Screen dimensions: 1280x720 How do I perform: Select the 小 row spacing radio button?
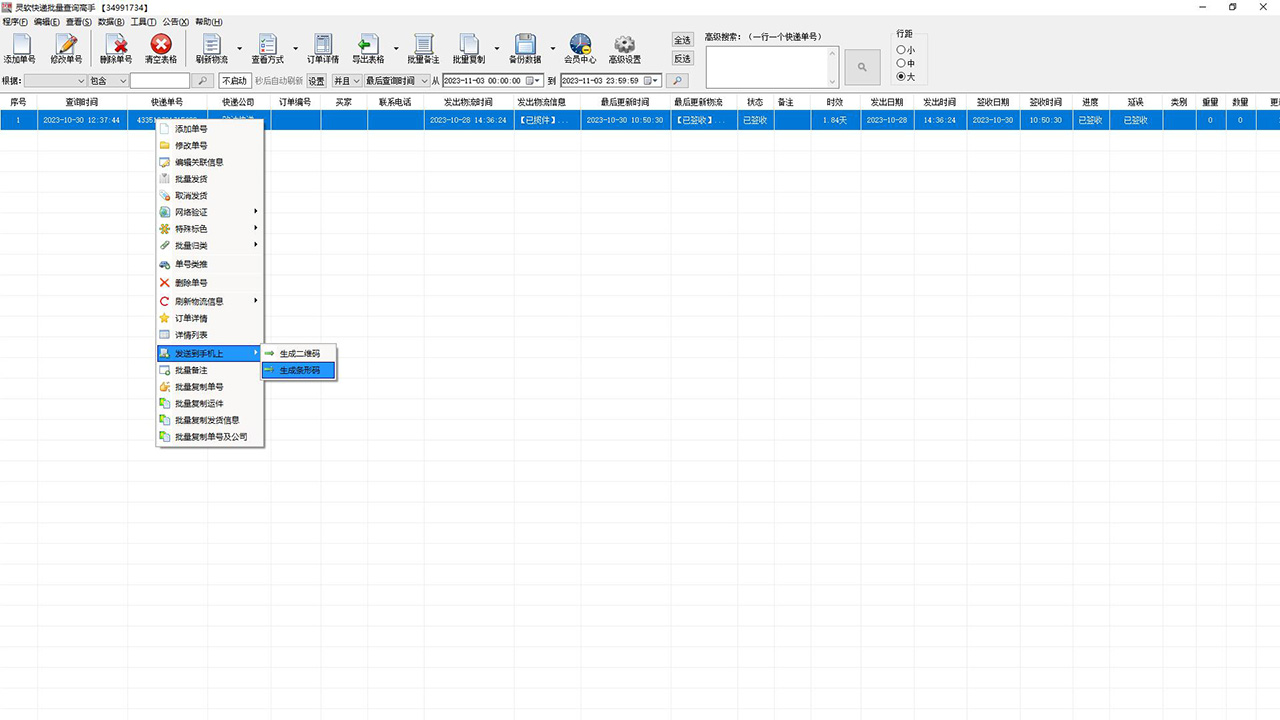[901, 50]
